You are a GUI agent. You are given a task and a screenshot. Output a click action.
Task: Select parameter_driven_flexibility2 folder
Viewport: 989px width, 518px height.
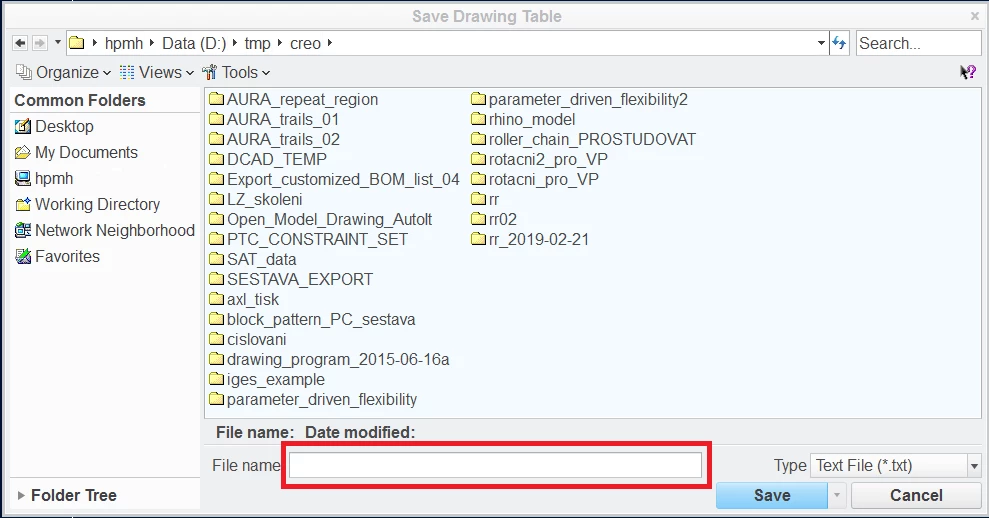pyautogui.click(x=580, y=99)
